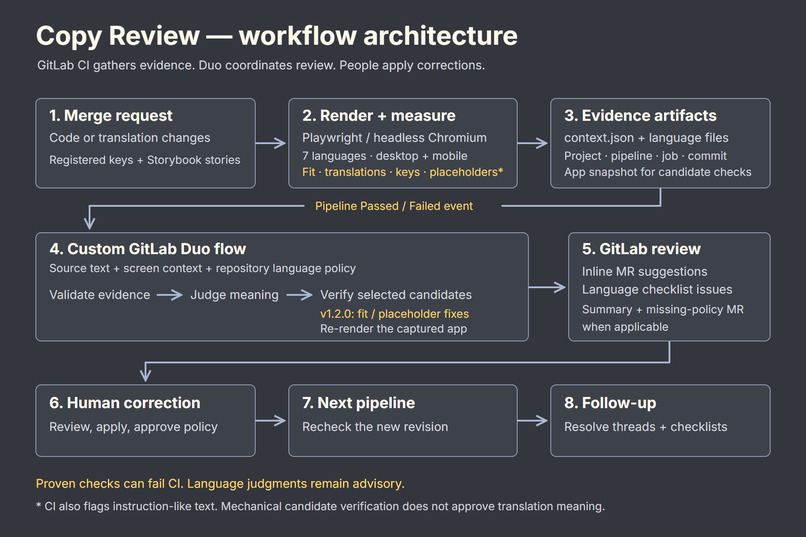
Task: Click 'Registered keys + Storybook stories' line
Action: click(144, 160)
